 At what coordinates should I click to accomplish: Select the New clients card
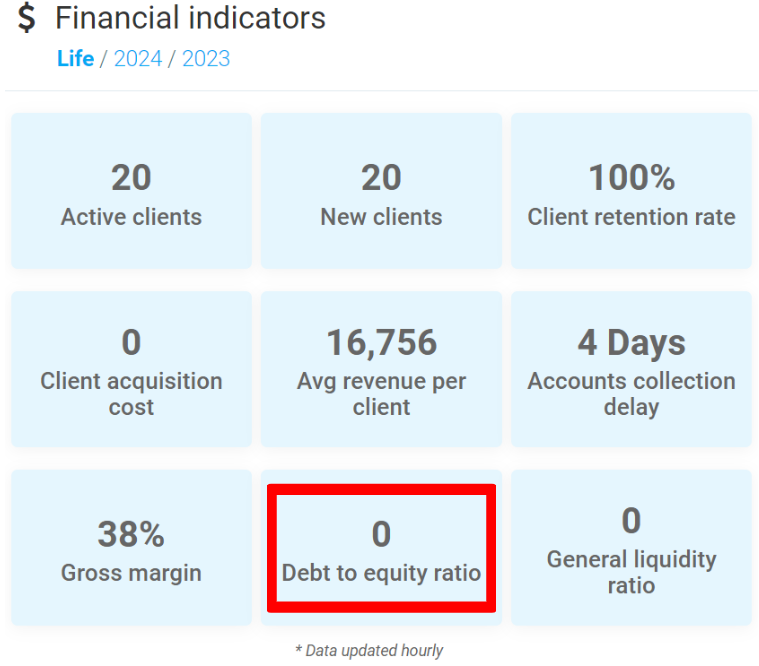coord(381,191)
